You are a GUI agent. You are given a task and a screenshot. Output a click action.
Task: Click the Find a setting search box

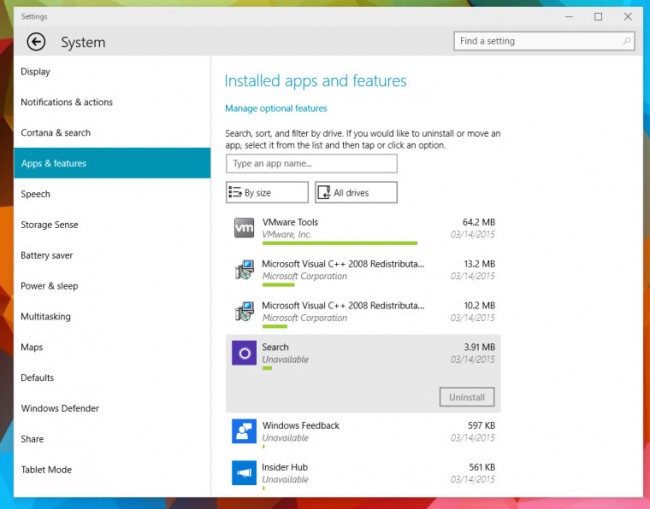tap(544, 41)
